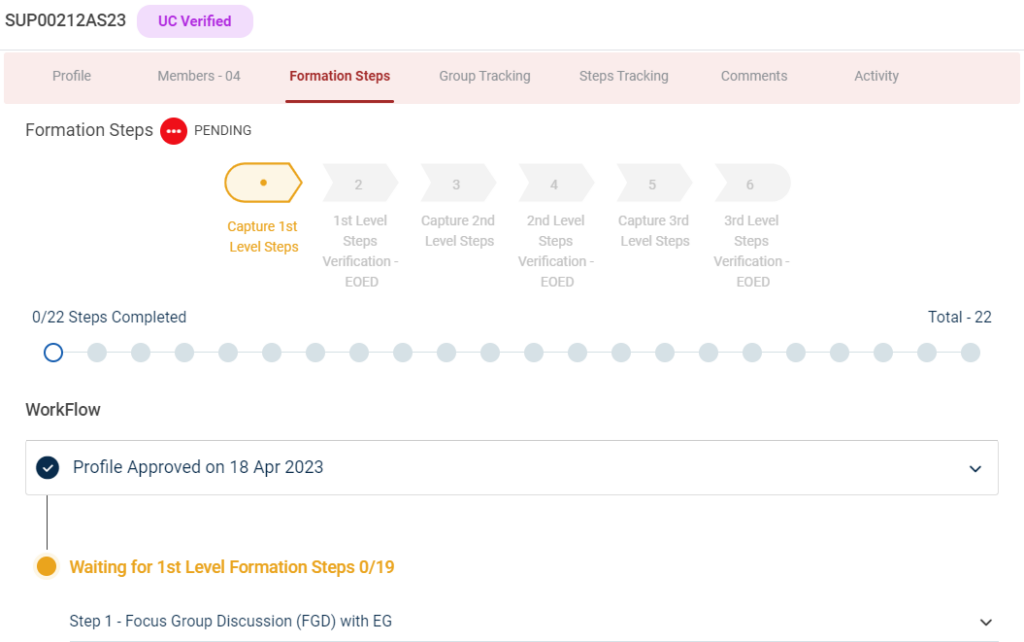Go to the Steps Tracking tab

[x=624, y=76]
